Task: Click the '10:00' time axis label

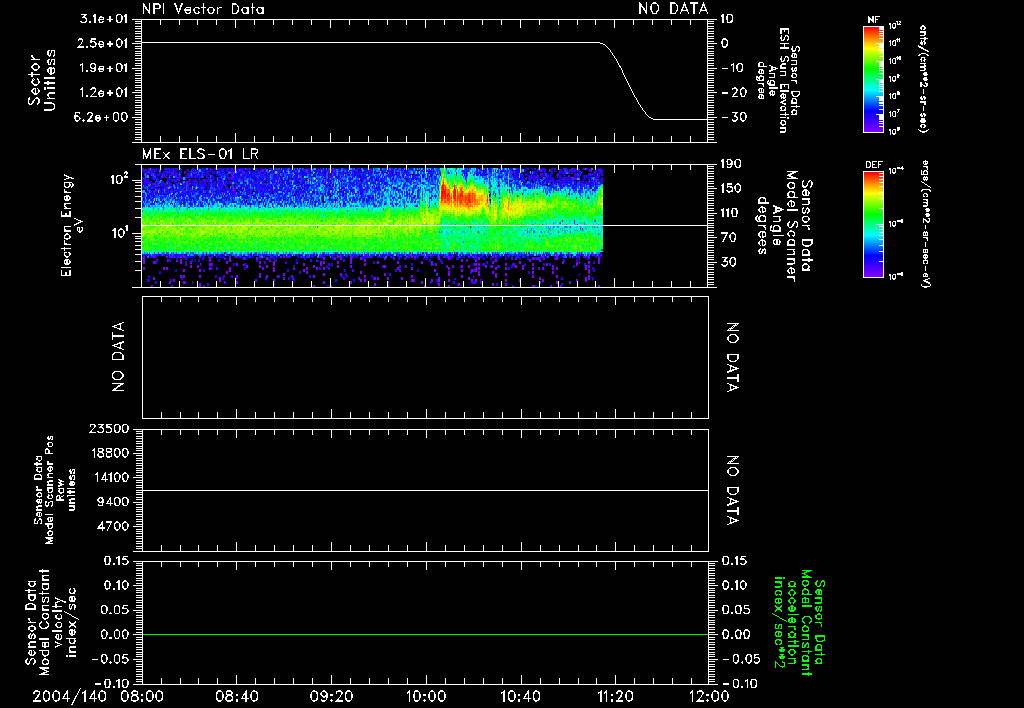Action: pyautogui.click(x=425, y=696)
